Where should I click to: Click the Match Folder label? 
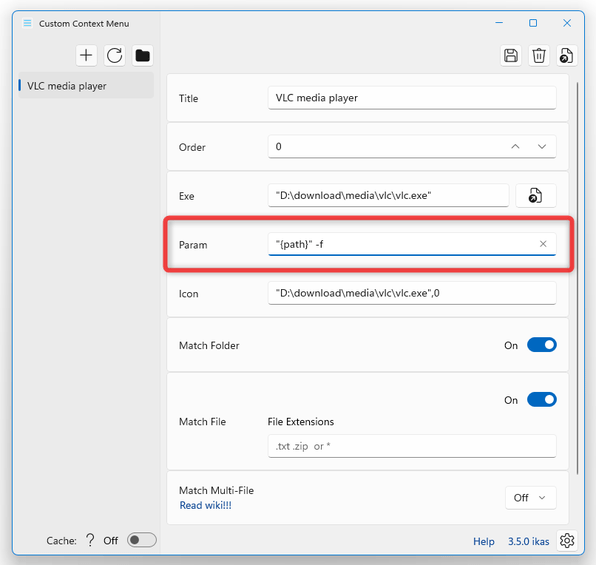(209, 345)
